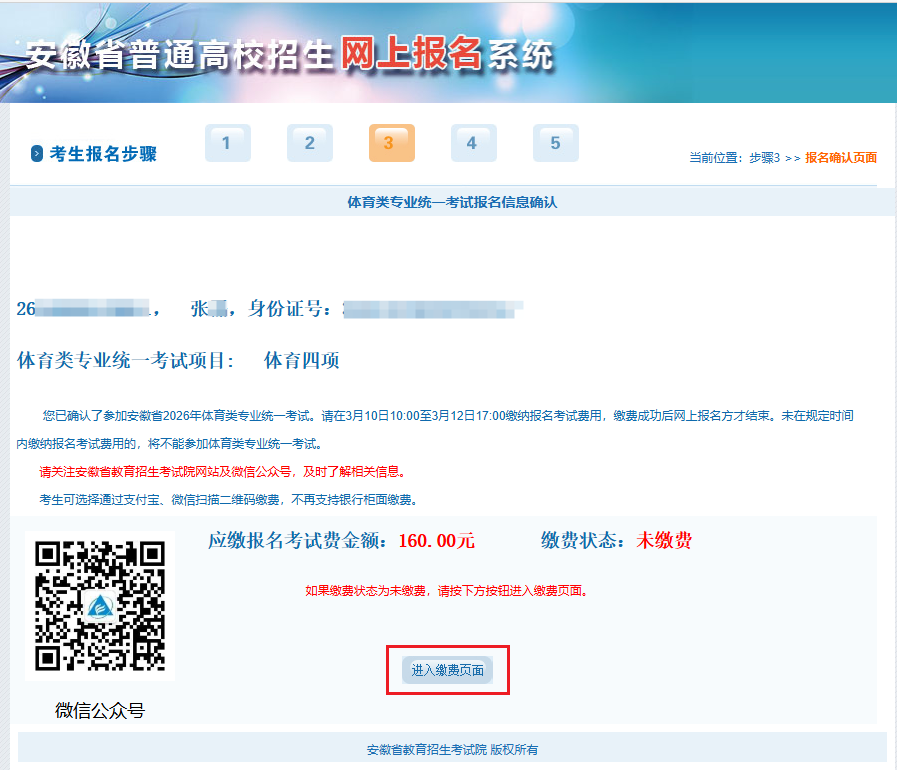Click 步骤3 in the breadcrumb trail
Image resolution: width=897 pixels, height=770 pixels.
765,158
